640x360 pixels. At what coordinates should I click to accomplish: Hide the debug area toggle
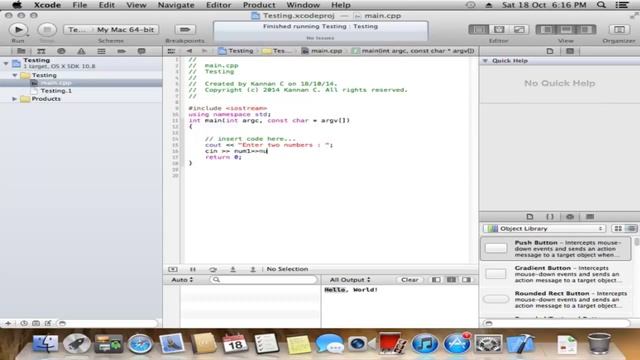click(173, 269)
